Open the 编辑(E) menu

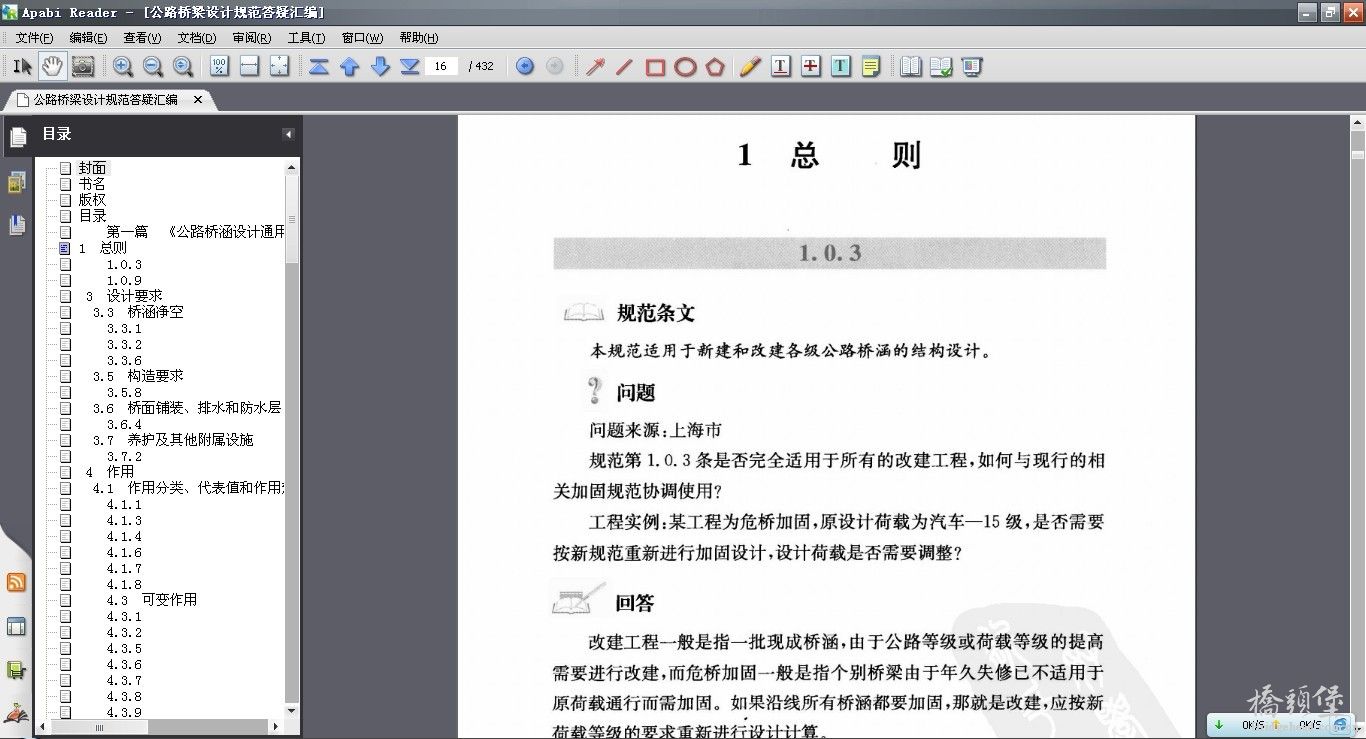click(x=88, y=38)
